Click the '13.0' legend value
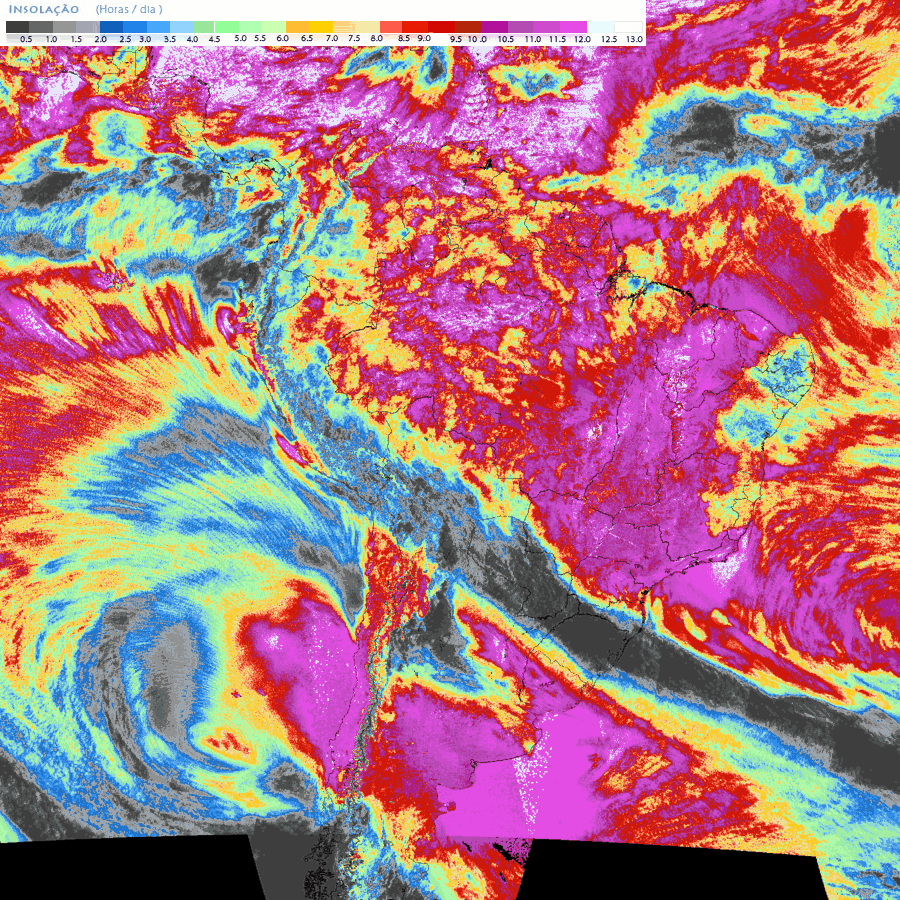The height and width of the screenshot is (900, 900). [x=634, y=39]
